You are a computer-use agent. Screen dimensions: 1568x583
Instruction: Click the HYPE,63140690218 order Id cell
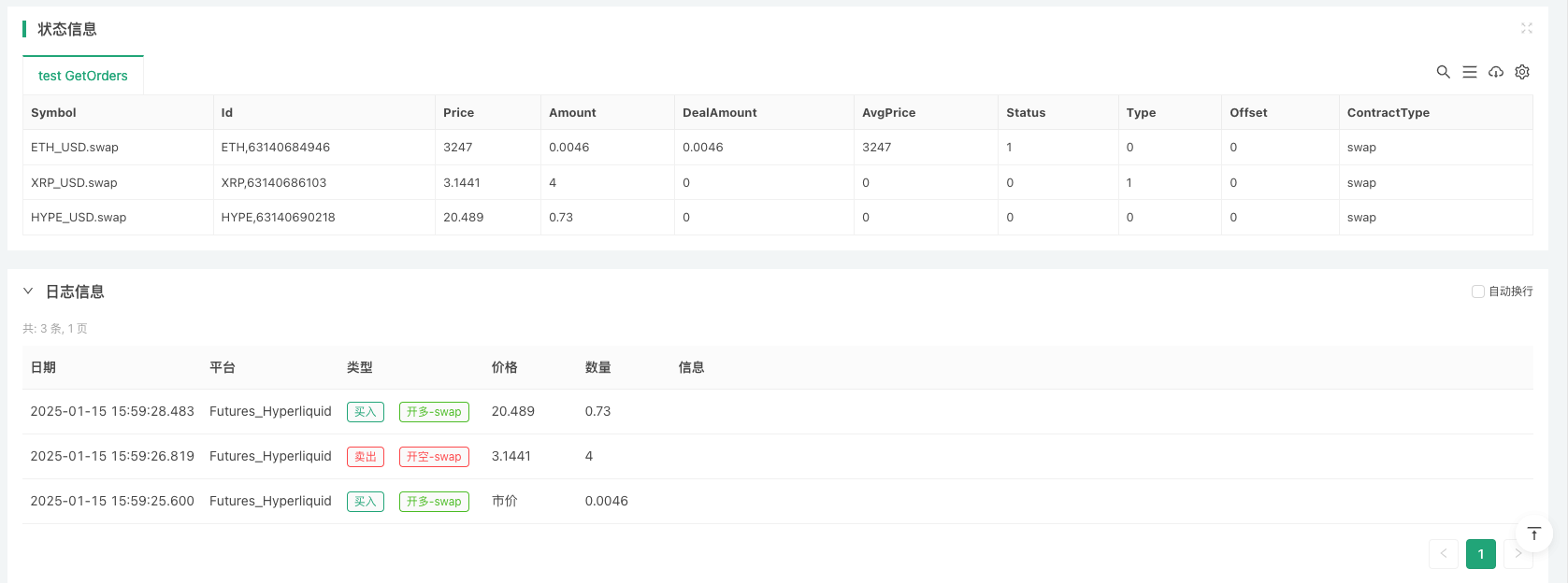(278, 218)
